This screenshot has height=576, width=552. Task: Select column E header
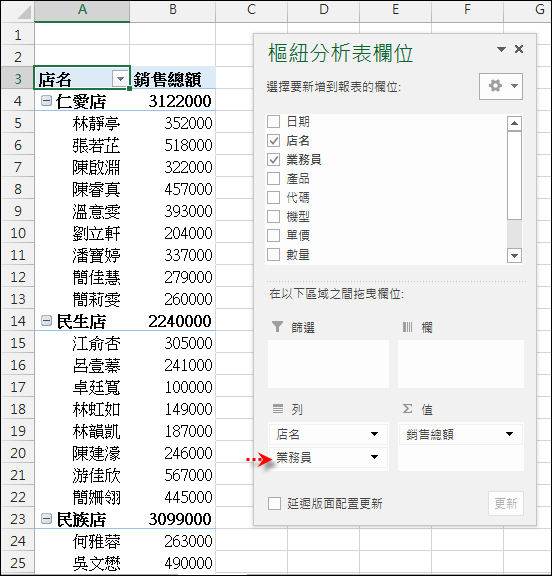396,11
